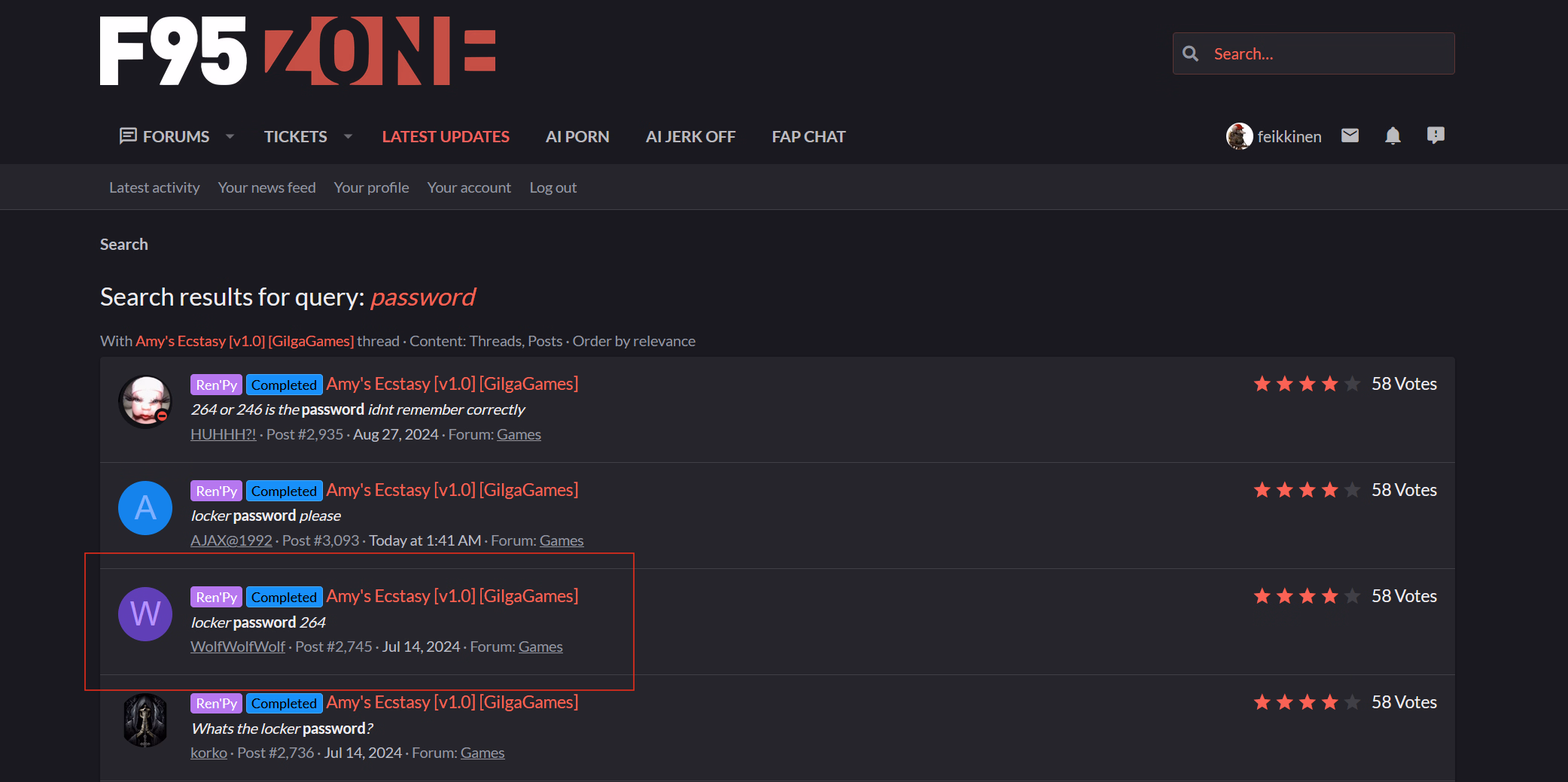Click the Log out link

coord(553,187)
